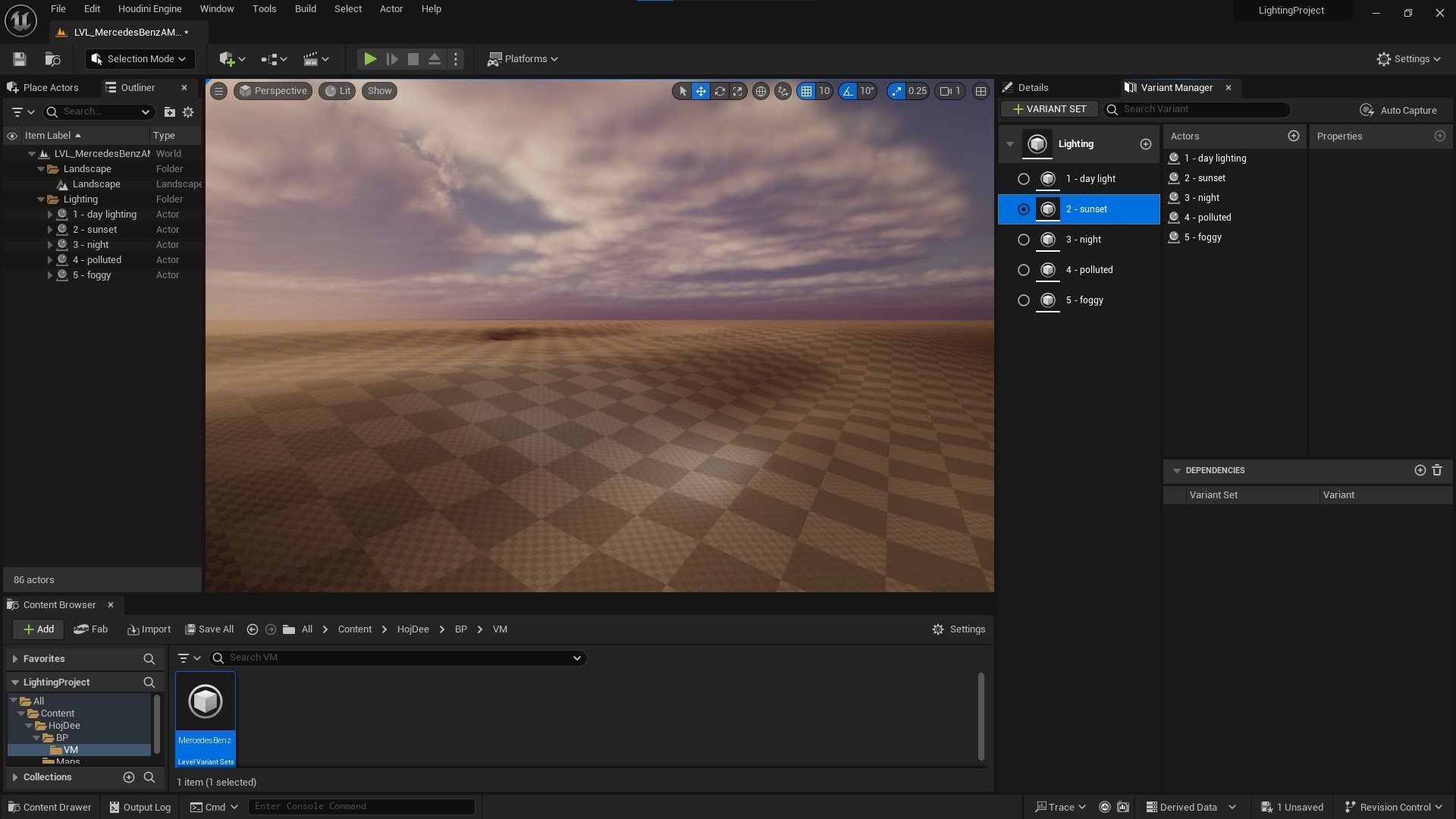Click the Import button in Content Browser
This screenshot has width=1456, height=819.
pyautogui.click(x=149, y=629)
